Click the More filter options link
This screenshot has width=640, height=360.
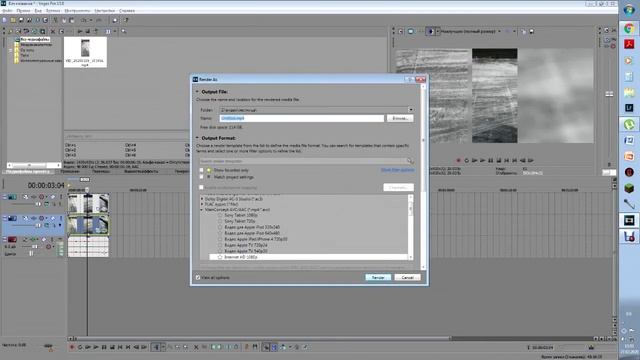point(397,170)
